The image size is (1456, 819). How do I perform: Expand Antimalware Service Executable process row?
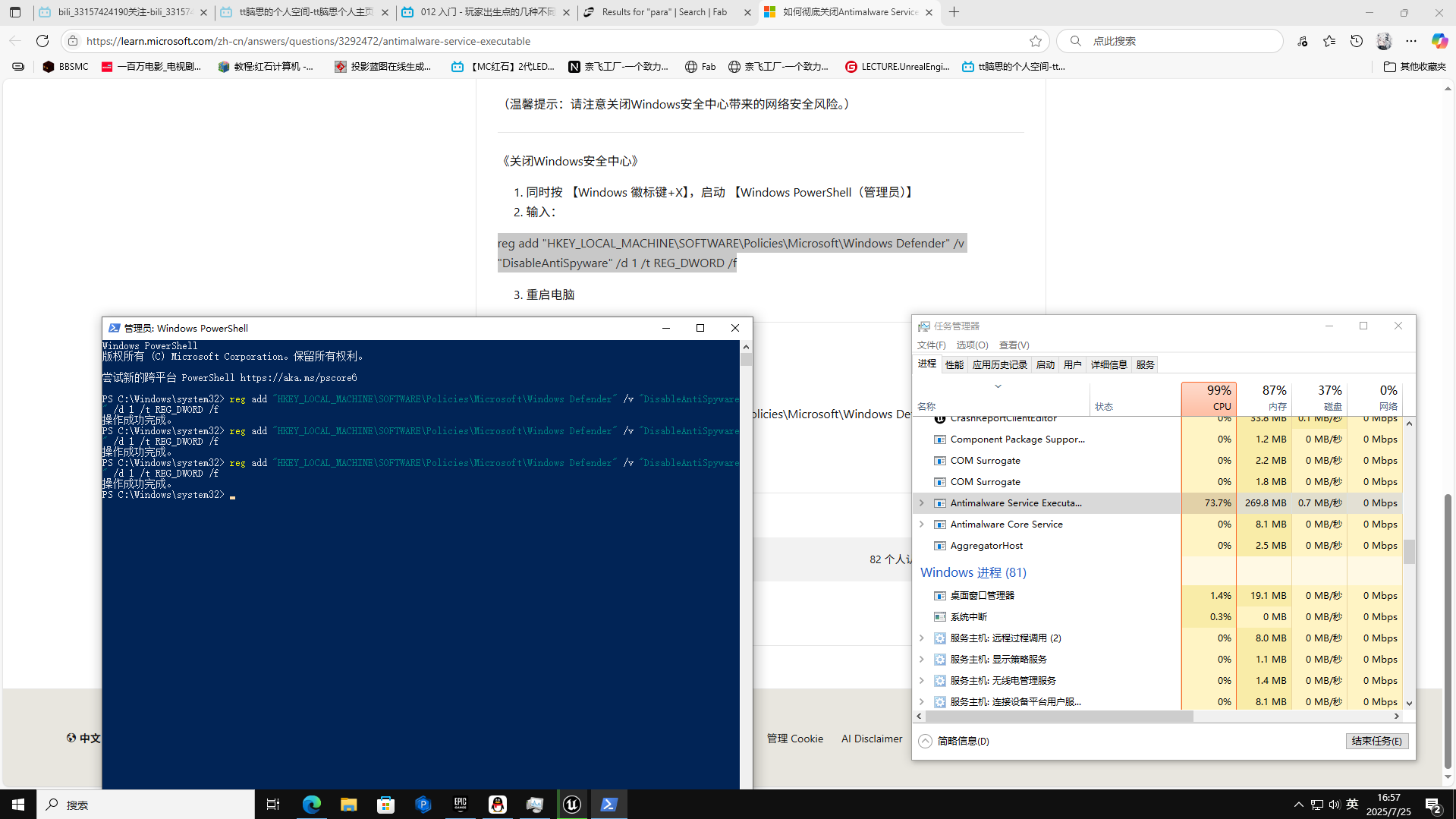pos(922,503)
